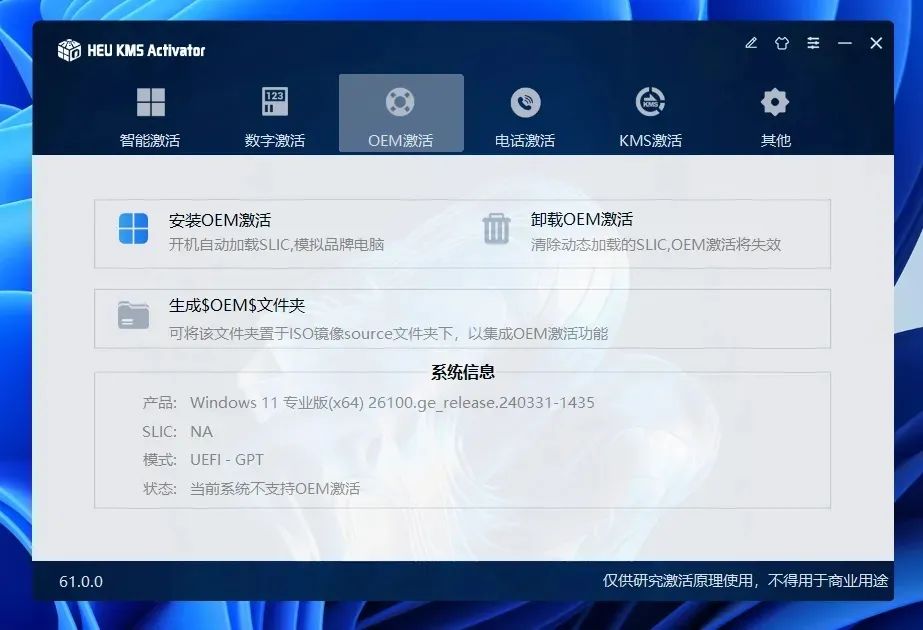Click the SLIC: label
The image size is (923, 630).
point(160,432)
